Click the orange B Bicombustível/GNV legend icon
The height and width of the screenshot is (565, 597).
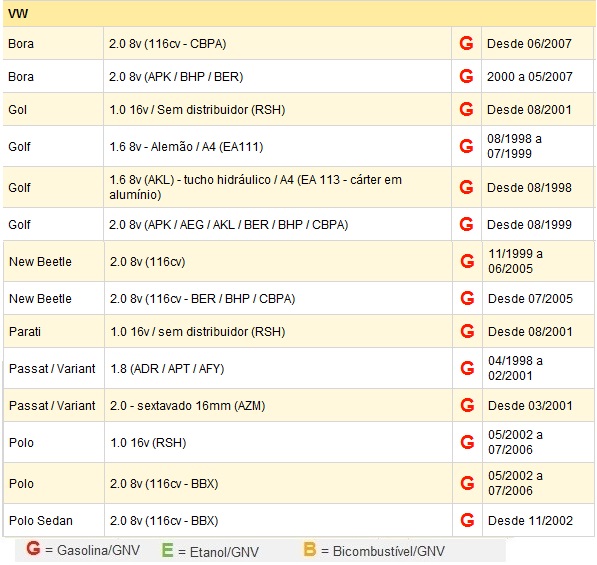[310, 549]
